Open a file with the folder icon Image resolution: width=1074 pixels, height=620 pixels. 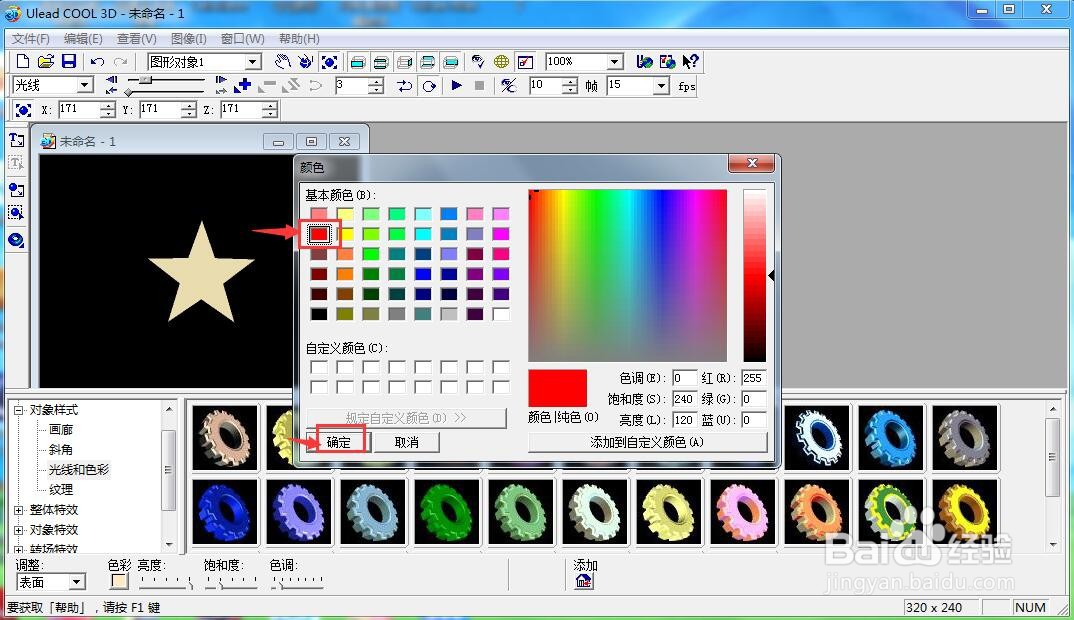[46, 62]
